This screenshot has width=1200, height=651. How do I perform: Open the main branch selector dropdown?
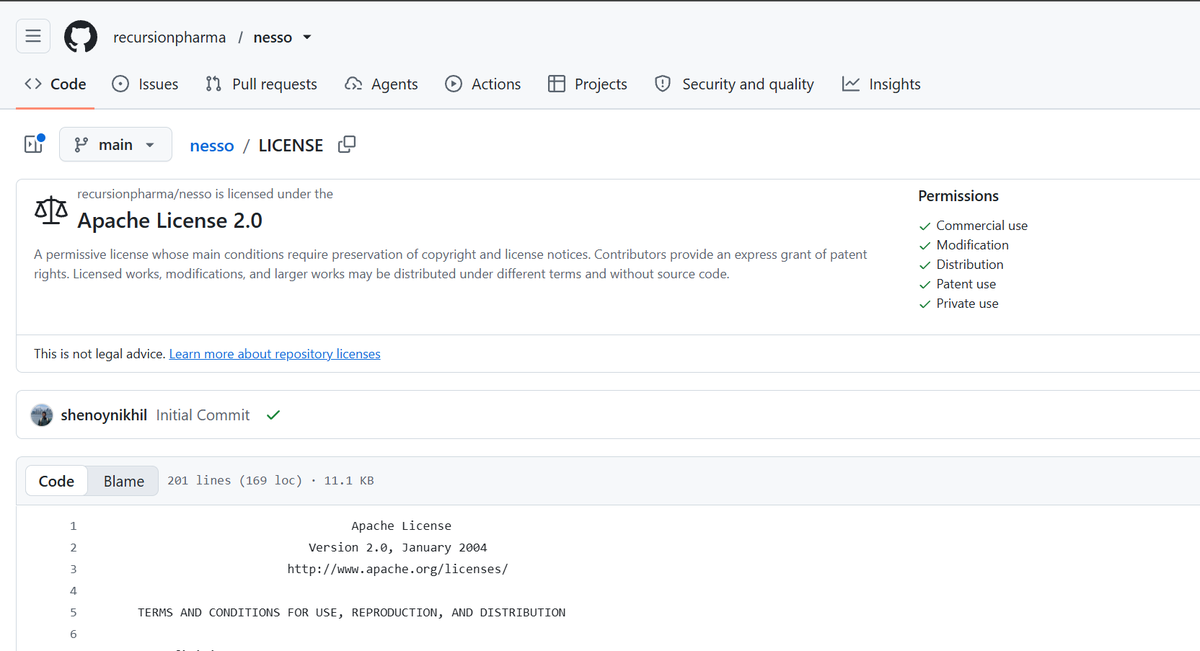[x=115, y=144]
